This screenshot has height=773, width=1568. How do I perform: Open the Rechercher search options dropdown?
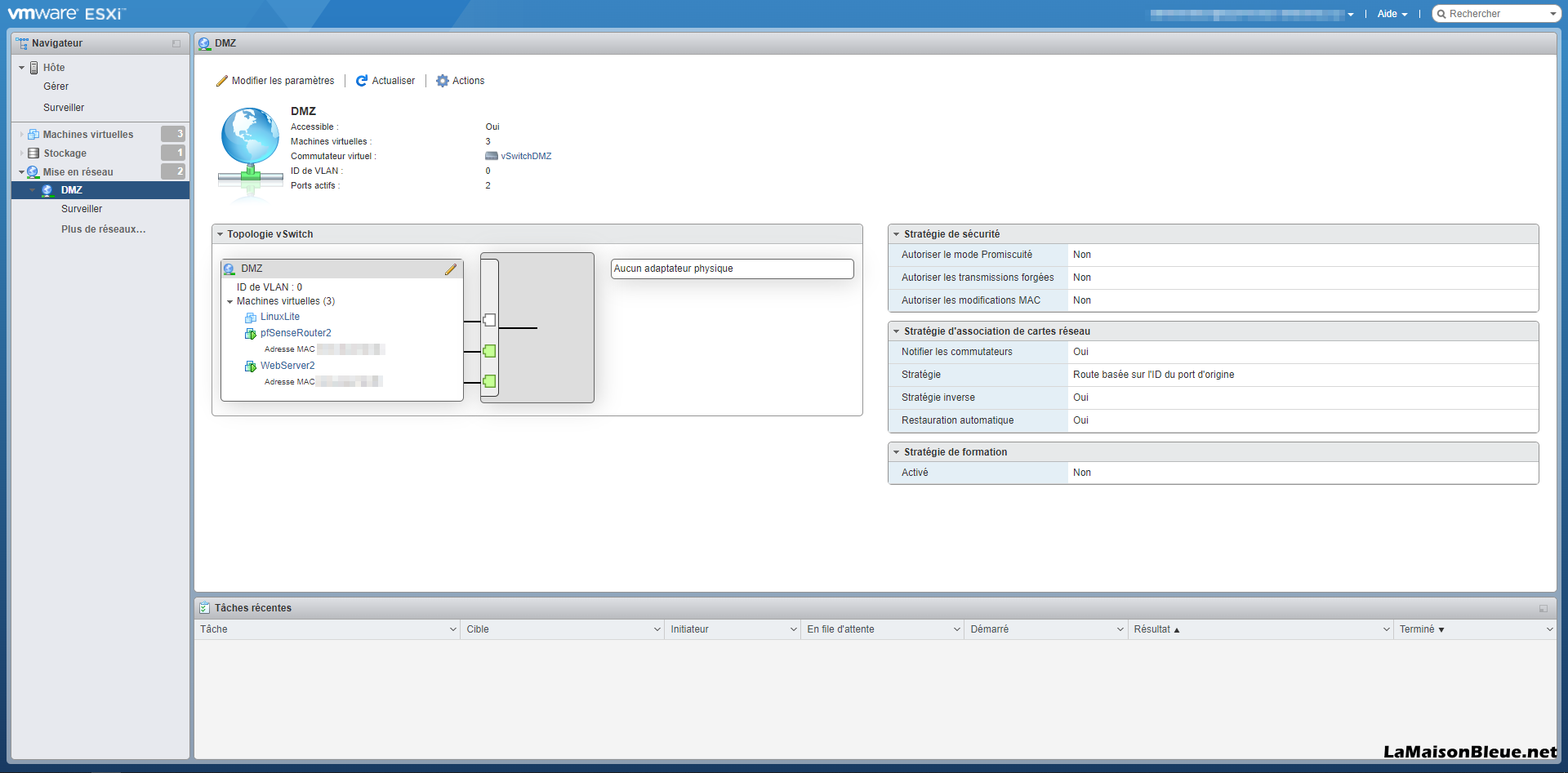pyautogui.click(x=1553, y=14)
